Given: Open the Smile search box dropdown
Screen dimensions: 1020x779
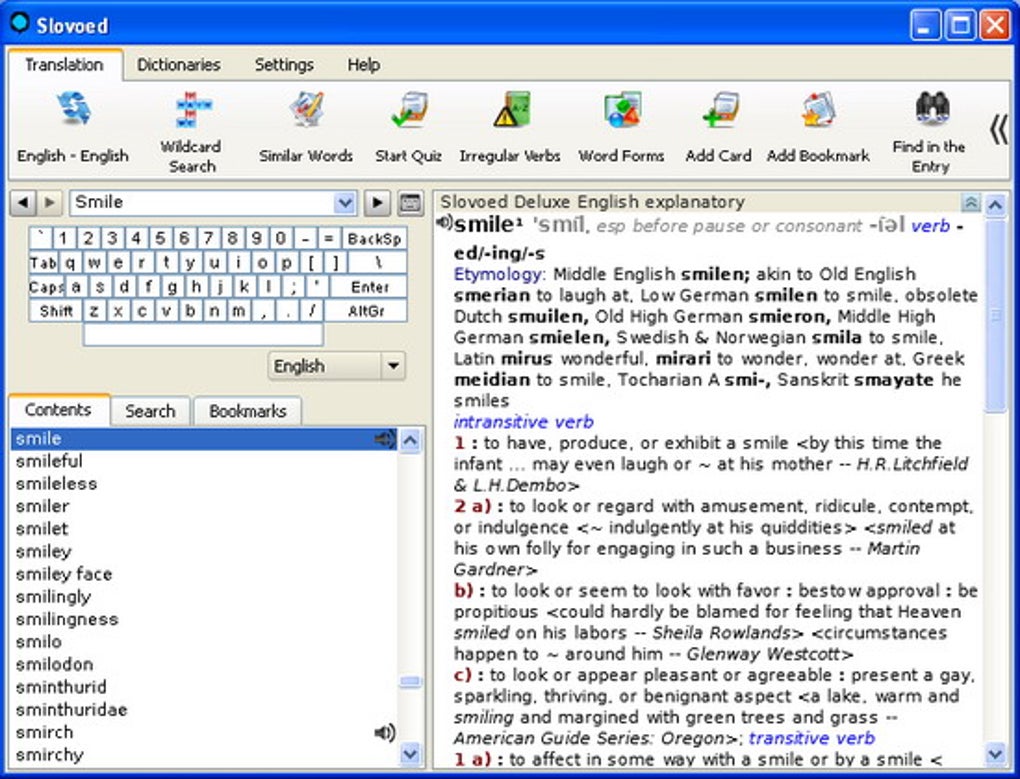Looking at the screenshot, I should click(x=345, y=203).
